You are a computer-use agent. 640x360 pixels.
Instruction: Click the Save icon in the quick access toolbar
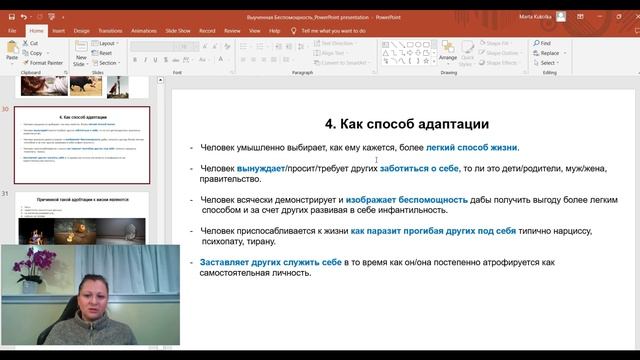click(11, 17)
